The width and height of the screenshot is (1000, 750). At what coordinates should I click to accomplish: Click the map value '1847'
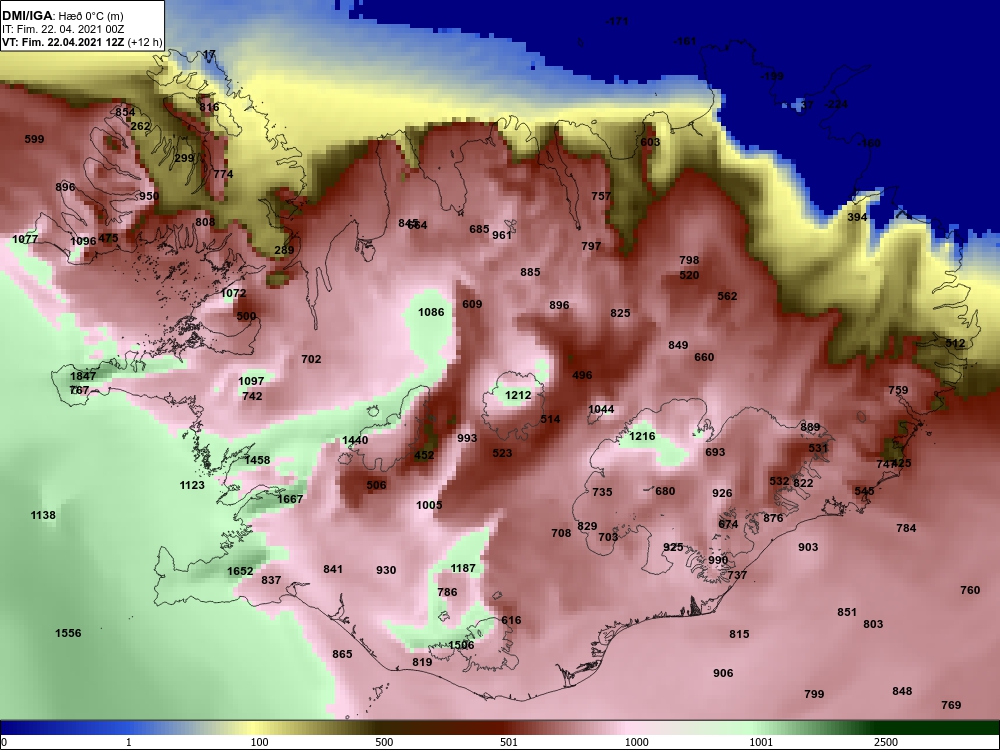coord(83,376)
